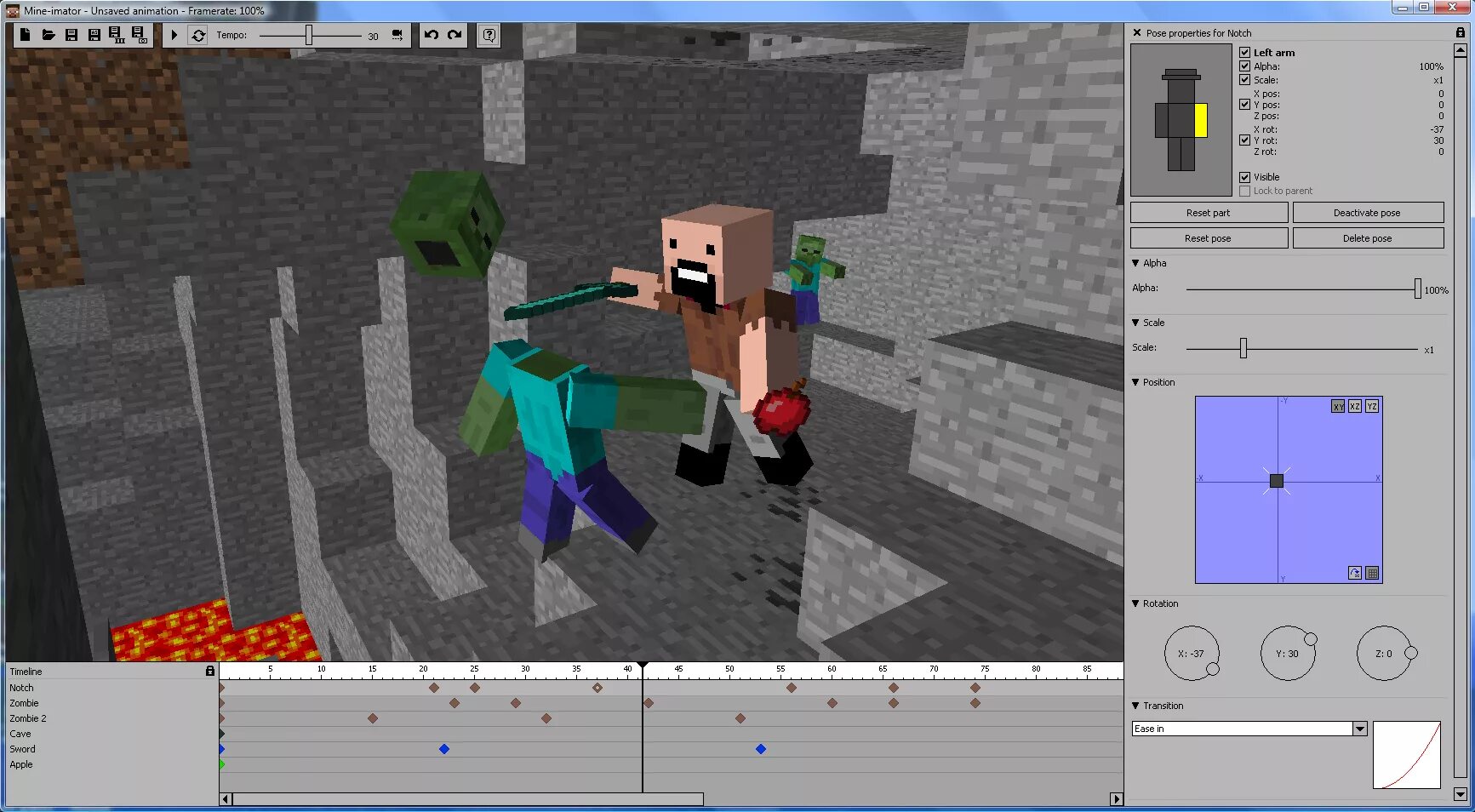Uncheck the Visible checkbox
1475x812 pixels.
click(x=1244, y=177)
